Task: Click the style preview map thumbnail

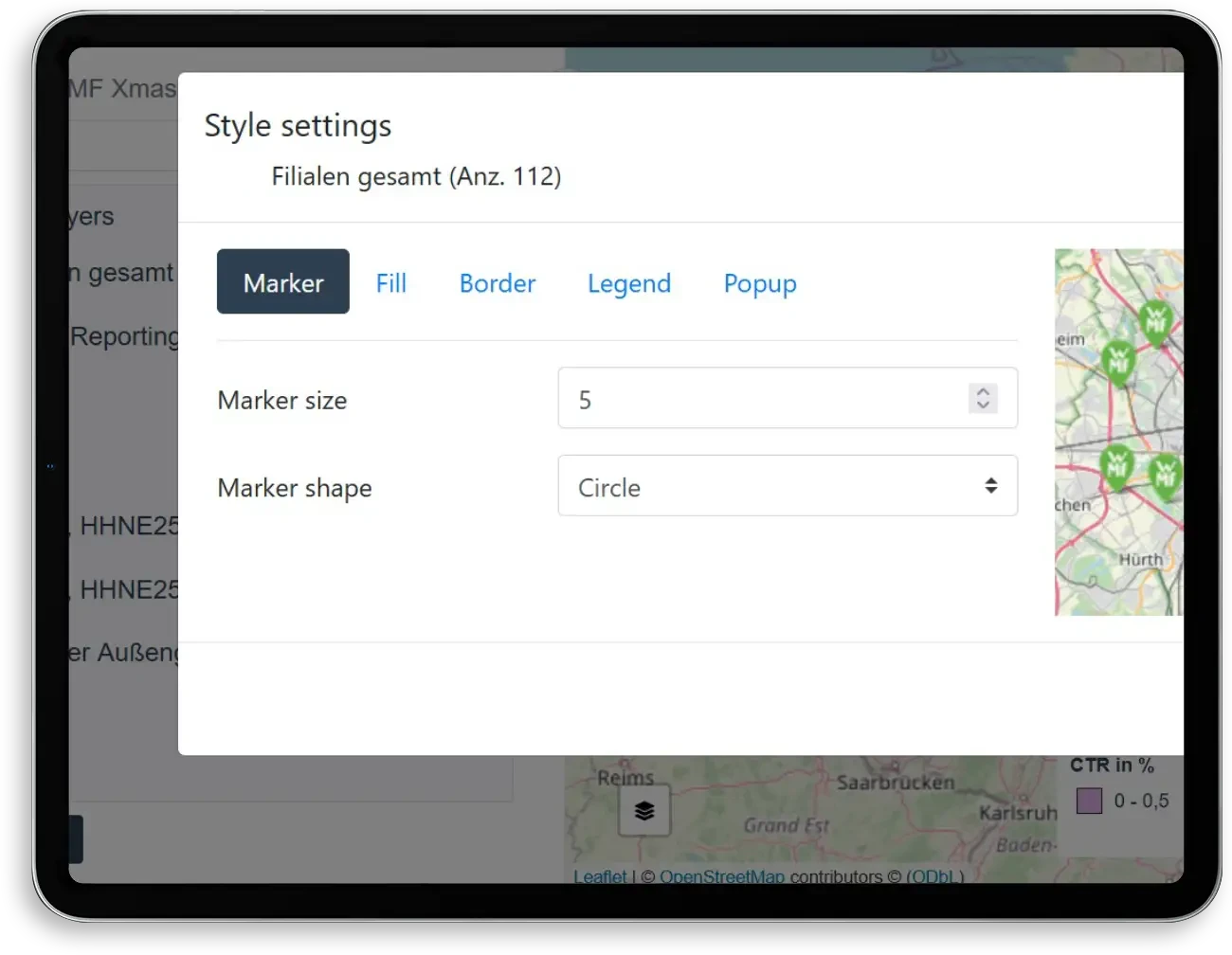Action: (1119, 432)
